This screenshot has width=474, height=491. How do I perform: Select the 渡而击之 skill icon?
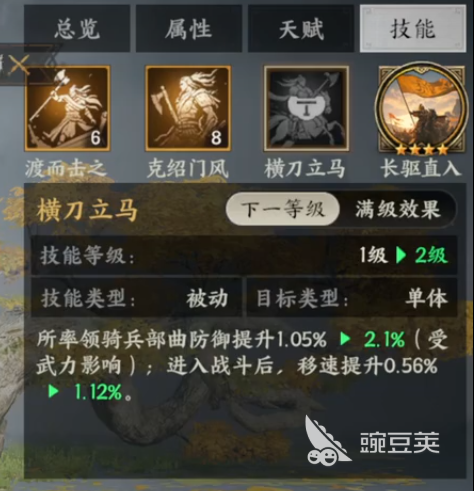click(67, 108)
